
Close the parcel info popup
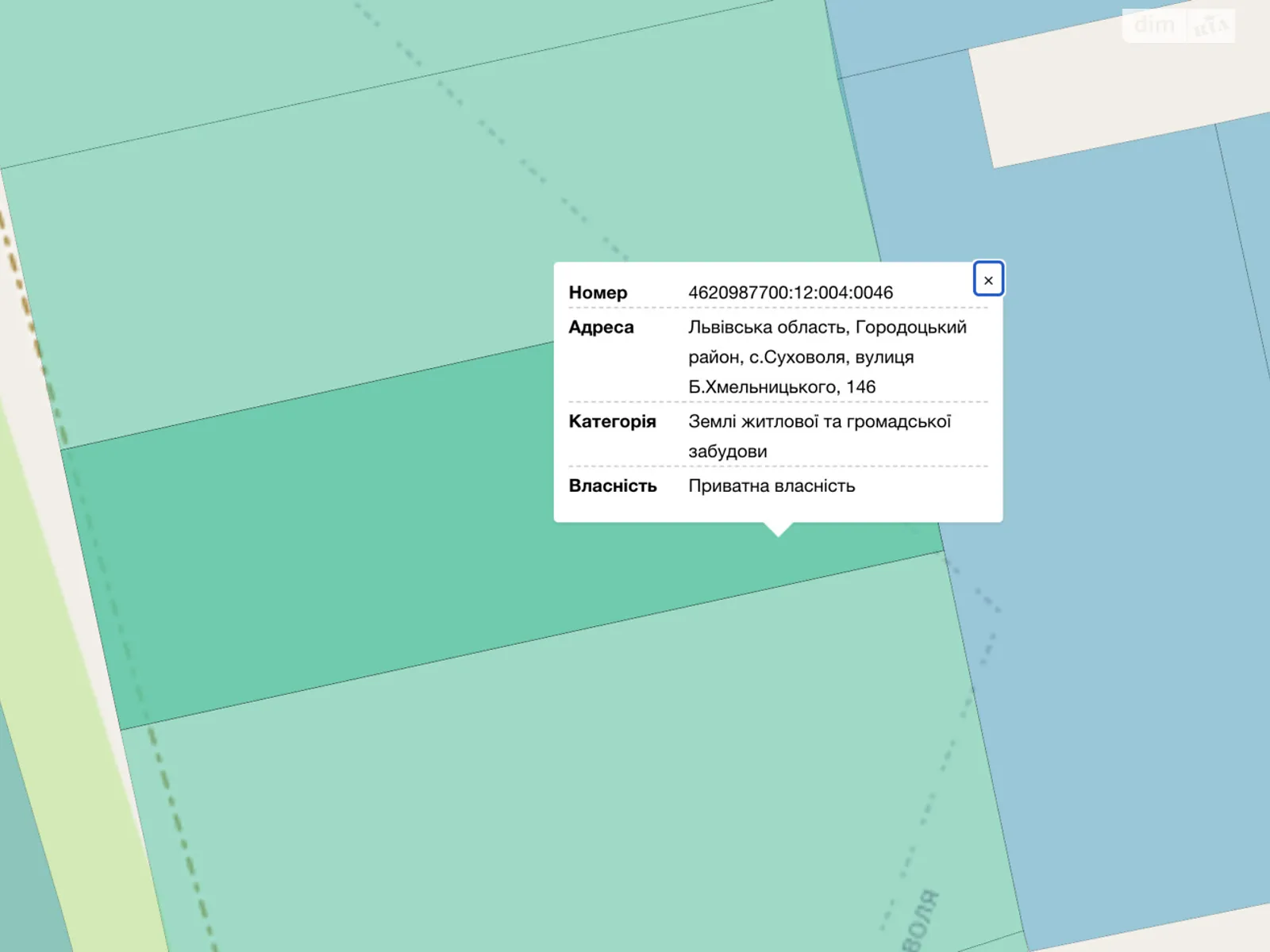pos(988,279)
